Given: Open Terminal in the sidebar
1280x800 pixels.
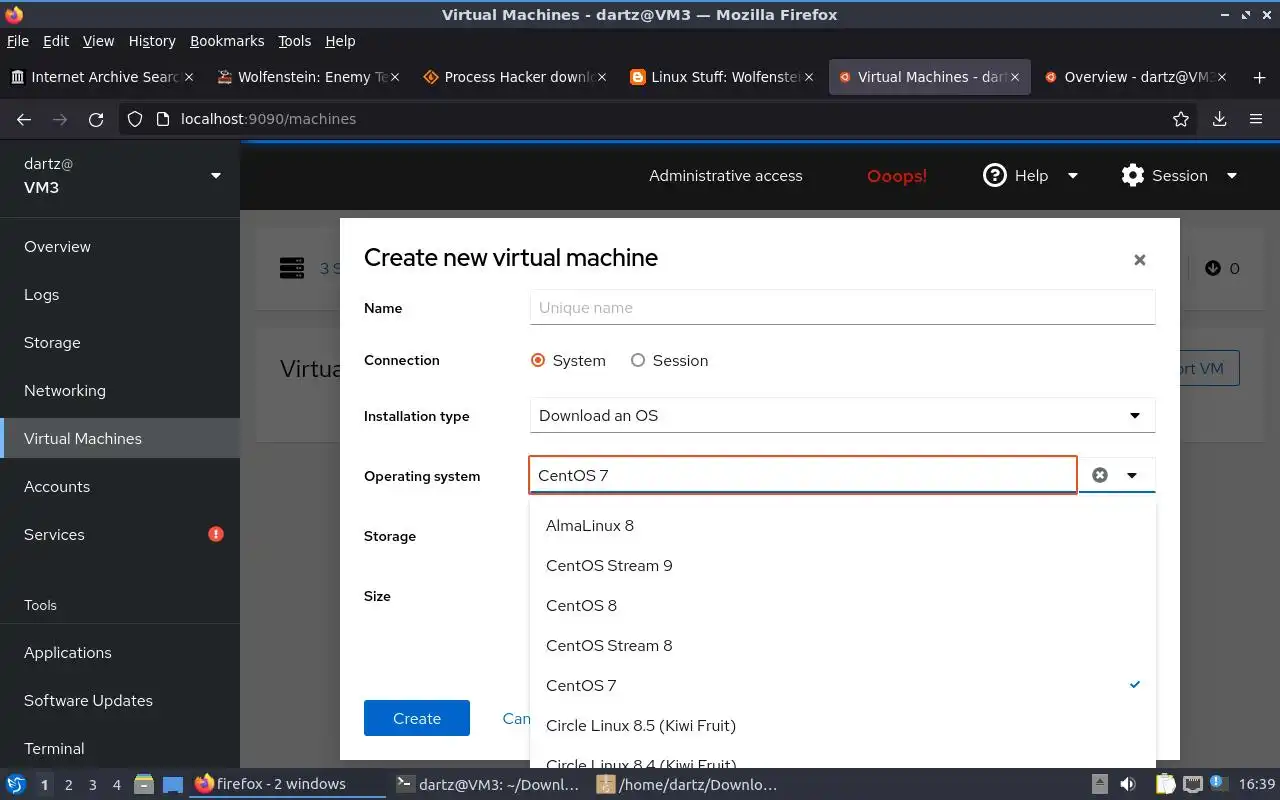Looking at the screenshot, I should pos(120,749).
